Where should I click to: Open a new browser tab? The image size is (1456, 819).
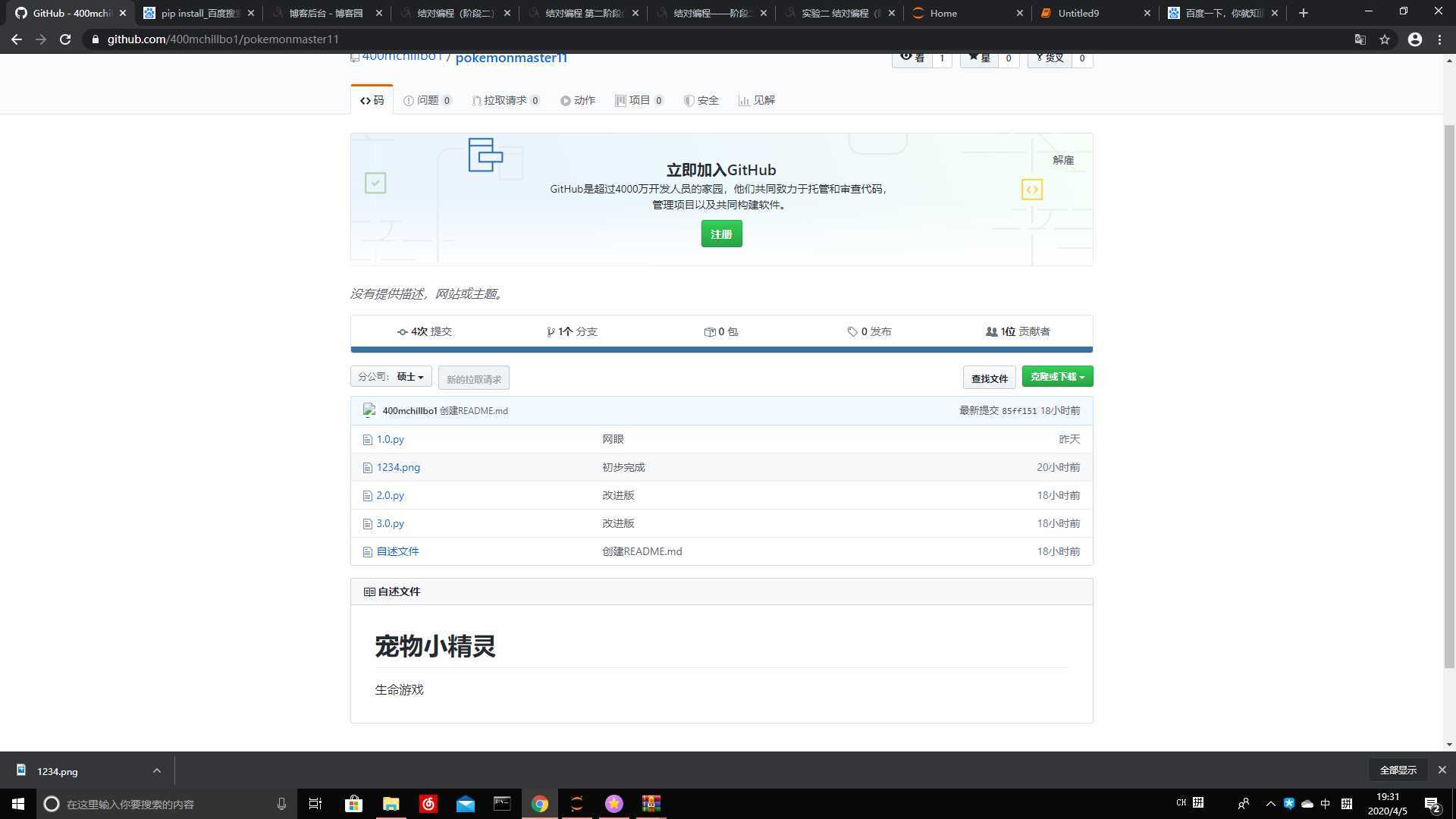pyautogui.click(x=1304, y=13)
